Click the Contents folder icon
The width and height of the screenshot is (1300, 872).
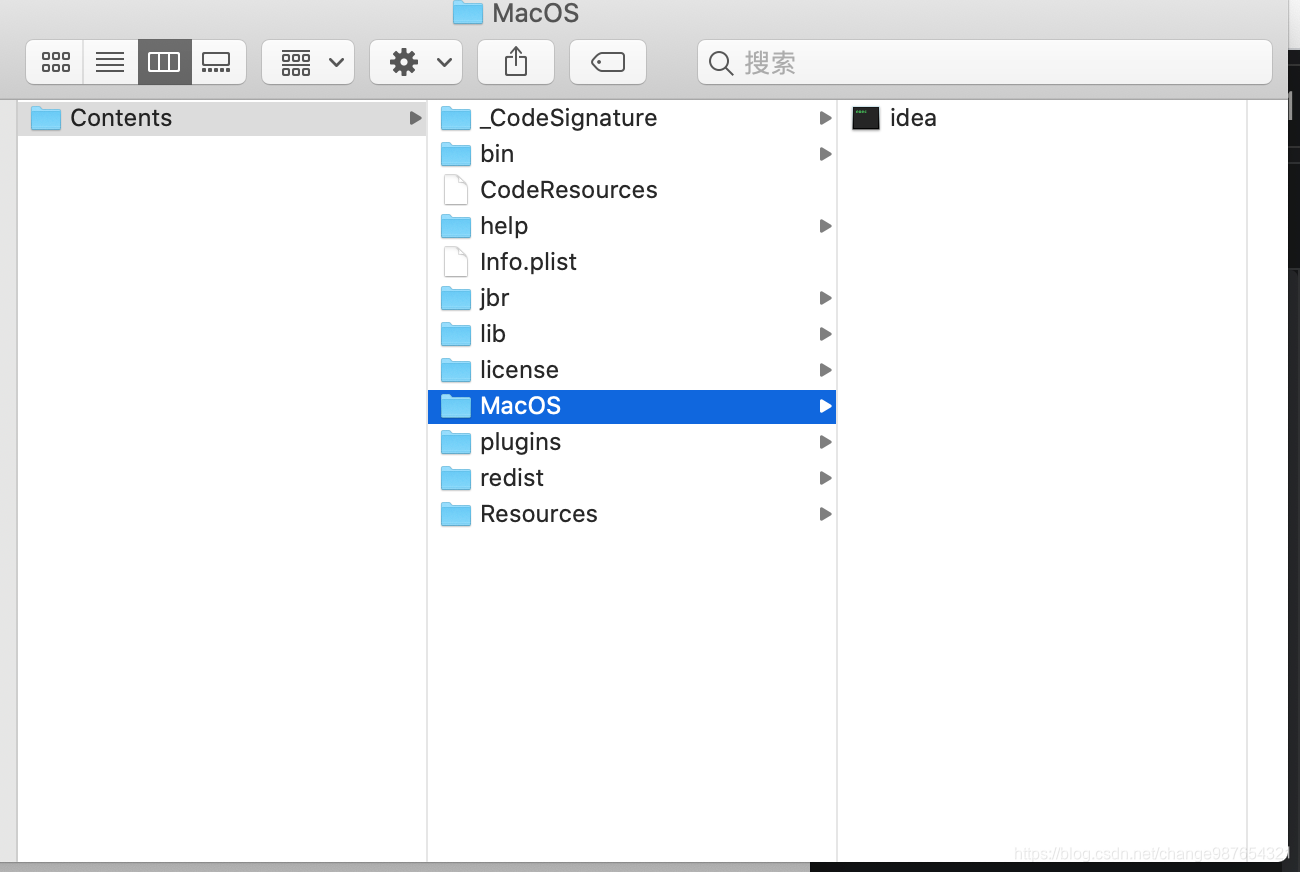pyautogui.click(x=46, y=118)
